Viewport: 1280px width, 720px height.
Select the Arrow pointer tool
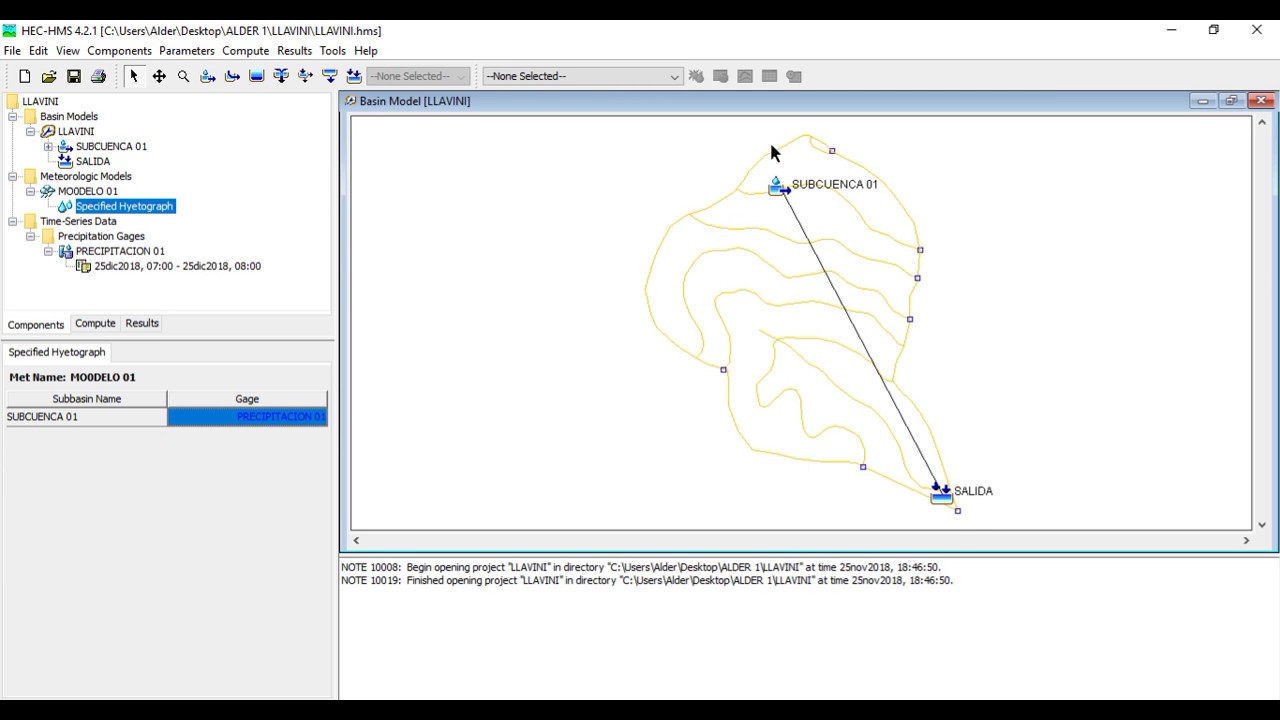[134, 76]
